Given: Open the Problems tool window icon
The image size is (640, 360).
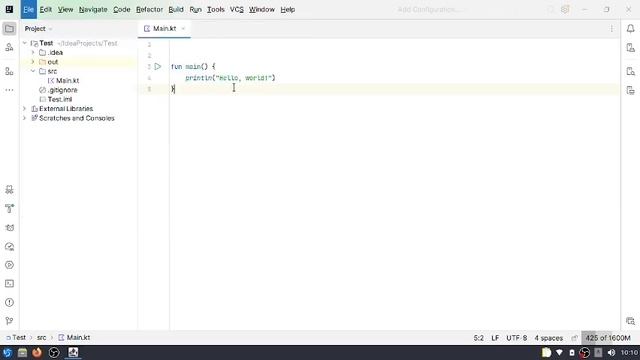Looking at the screenshot, I should pos(9,302).
